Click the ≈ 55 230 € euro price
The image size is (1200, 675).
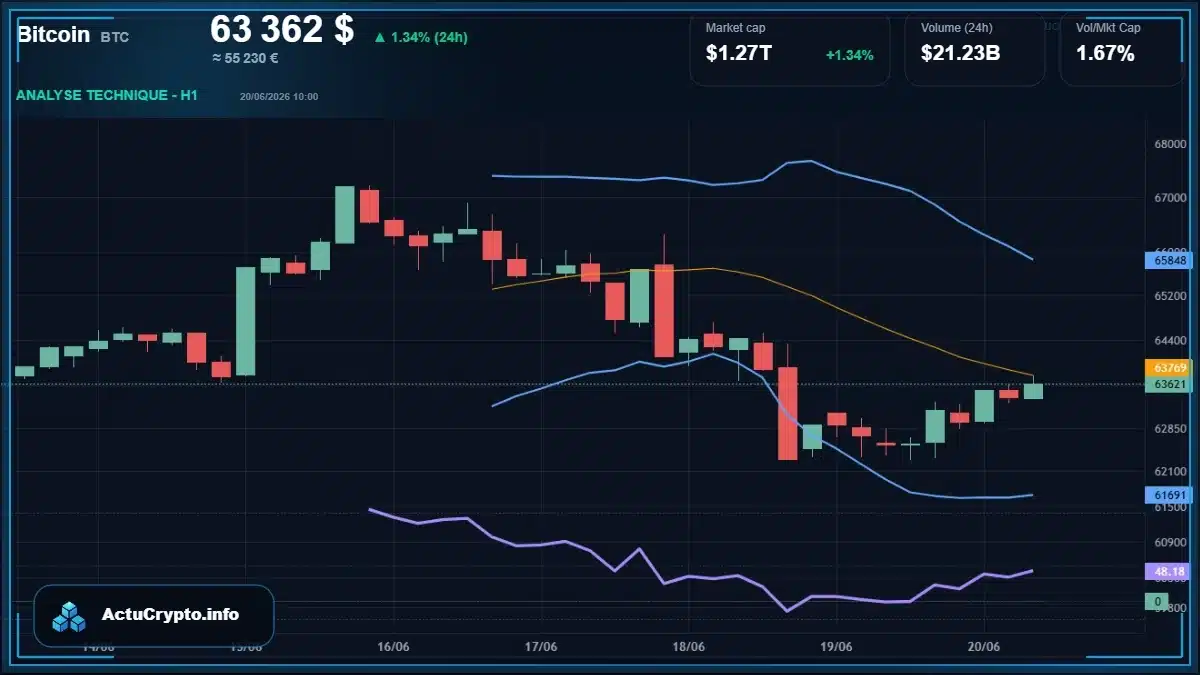tap(245, 59)
